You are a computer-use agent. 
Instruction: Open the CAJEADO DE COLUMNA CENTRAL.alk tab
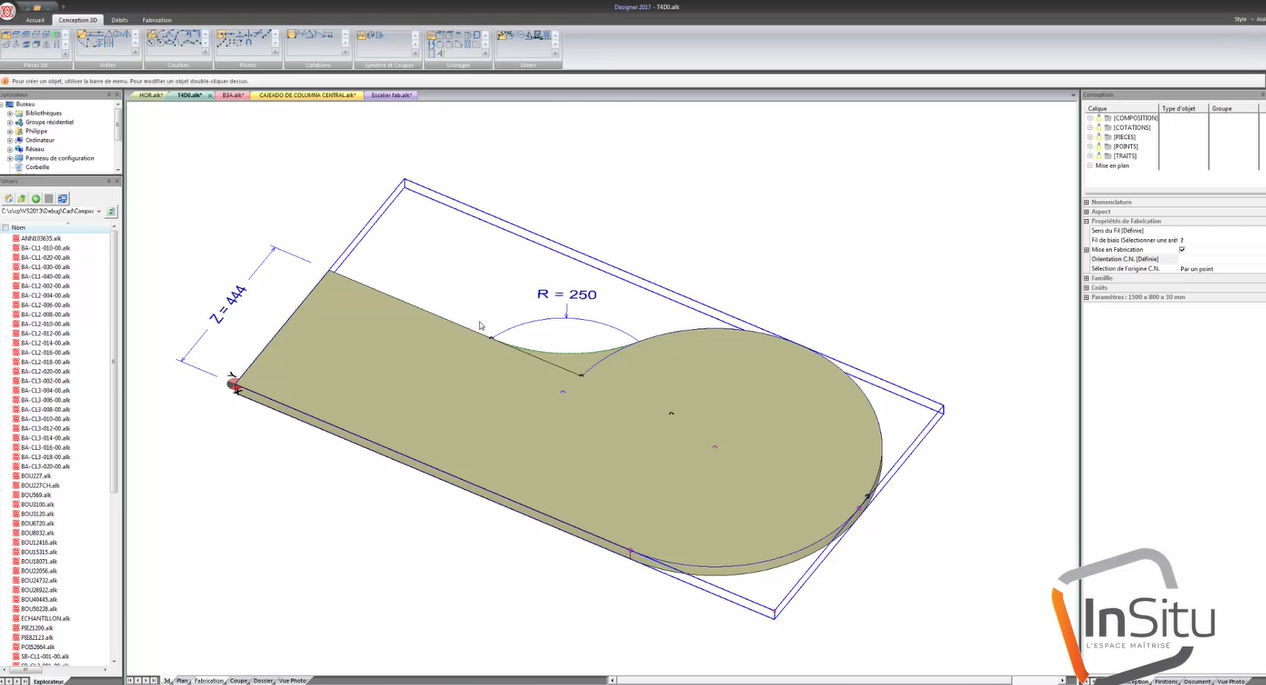coord(307,95)
